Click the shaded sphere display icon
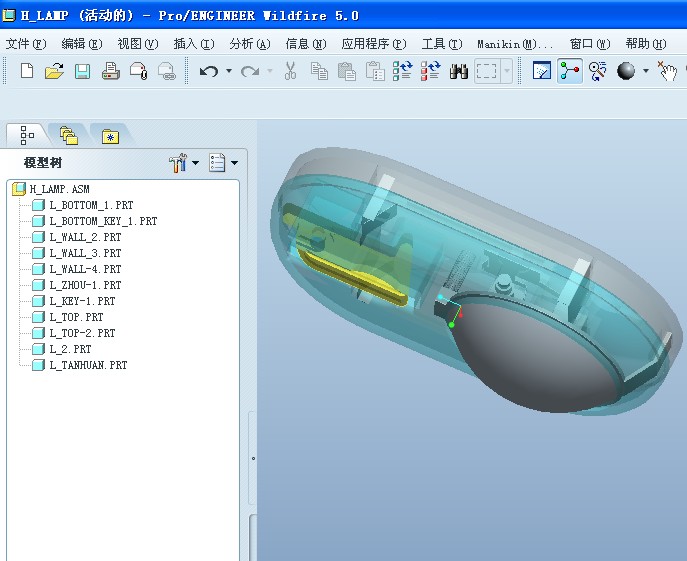 click(x=626, y=71)
